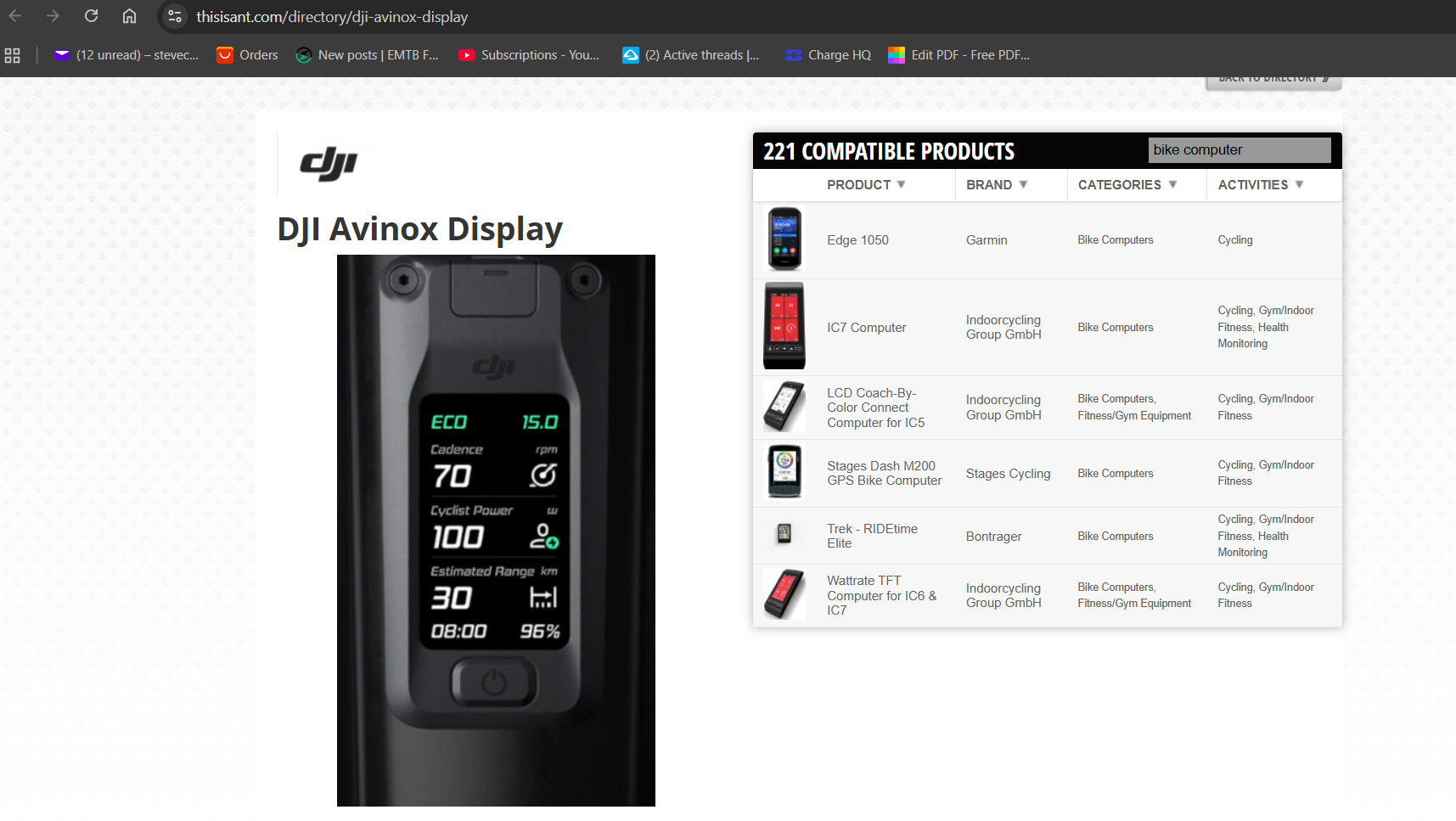
Task: Open the Edge 1050 product link
Action: tap(857, 240)
